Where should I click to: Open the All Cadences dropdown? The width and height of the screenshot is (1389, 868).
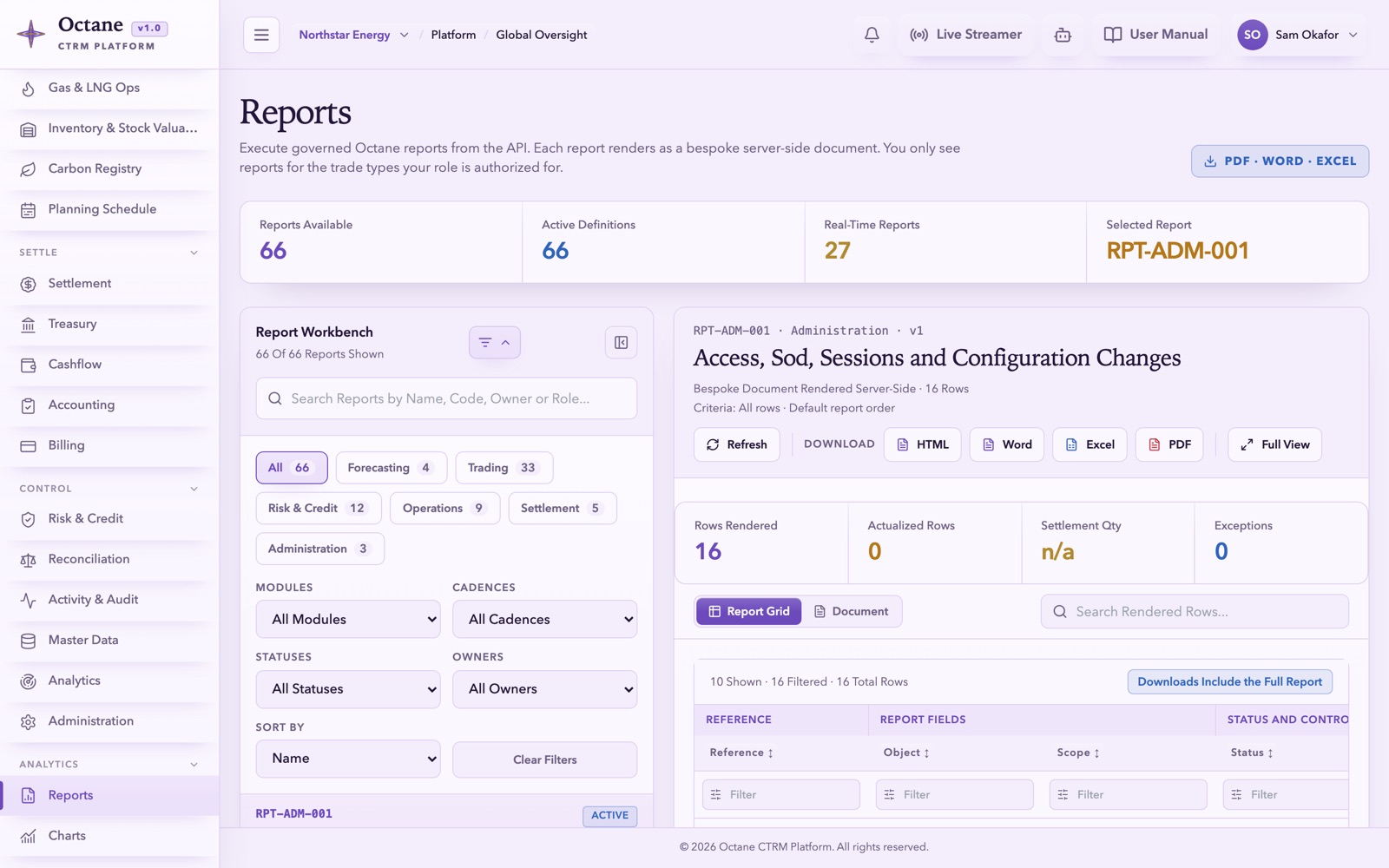coord(544,619)
